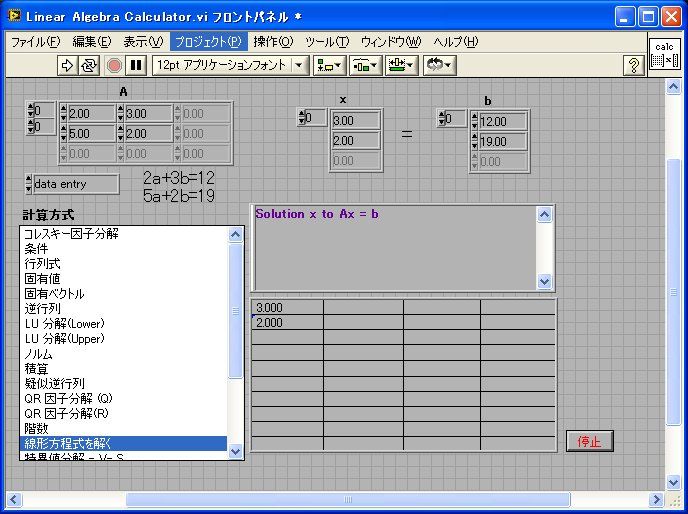
Task: Open the Distribute Objects tool
Action: [364, 65]
